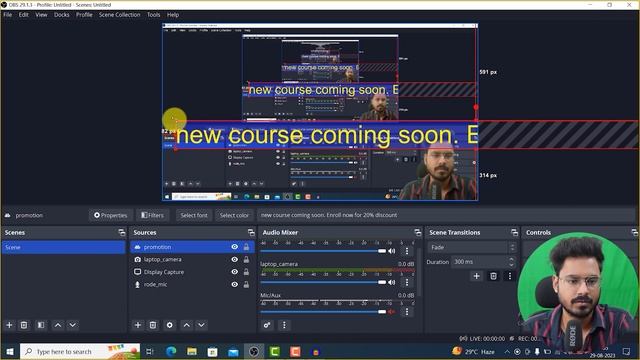
Task: Open the Edit menu
Action: click(24, 15)
